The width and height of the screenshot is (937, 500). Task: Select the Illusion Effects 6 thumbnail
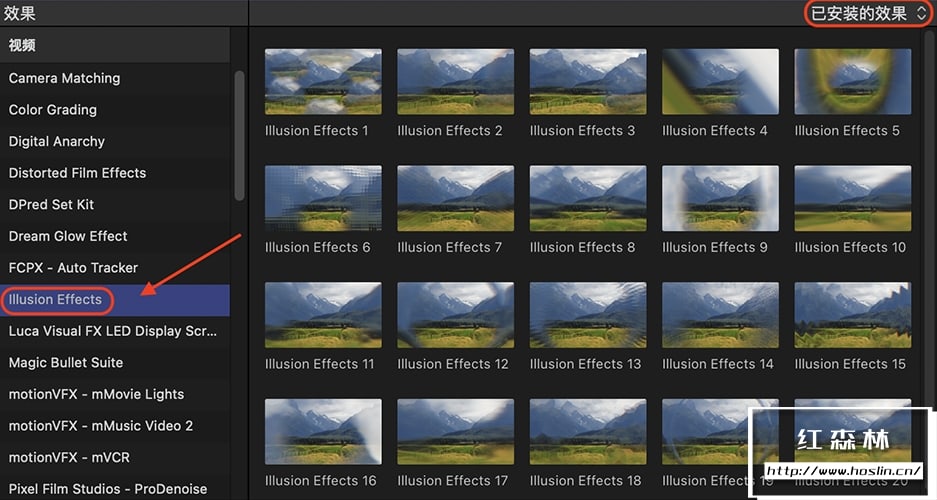point(323,198)
